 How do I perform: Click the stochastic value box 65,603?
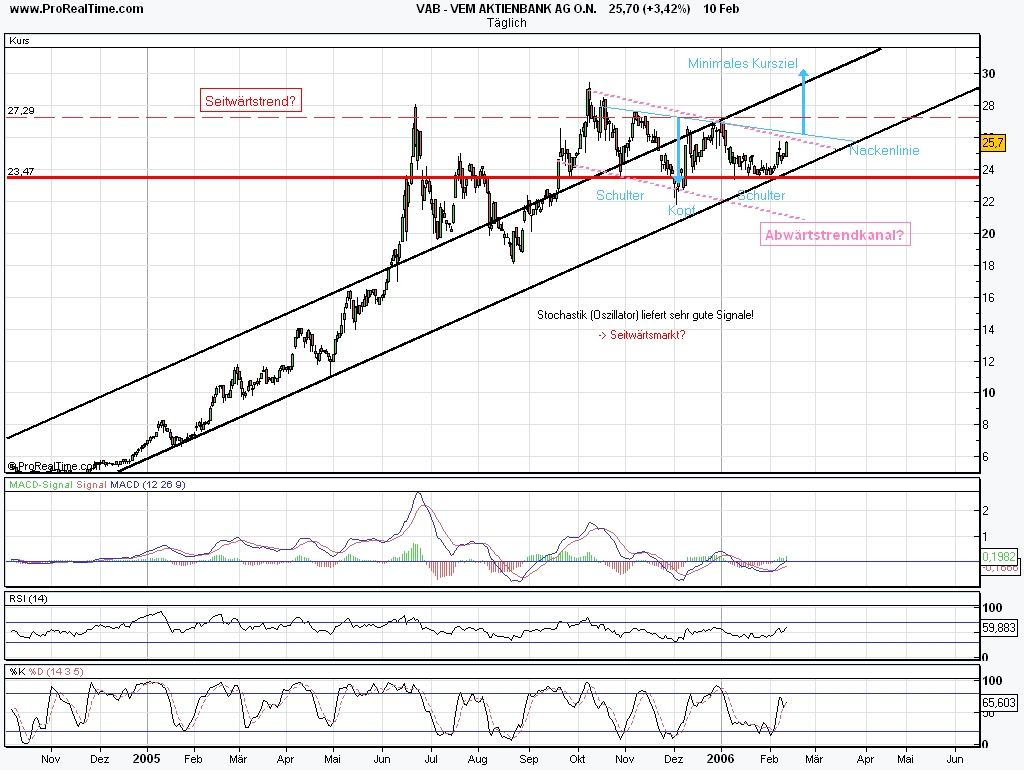tap(999, 703)
